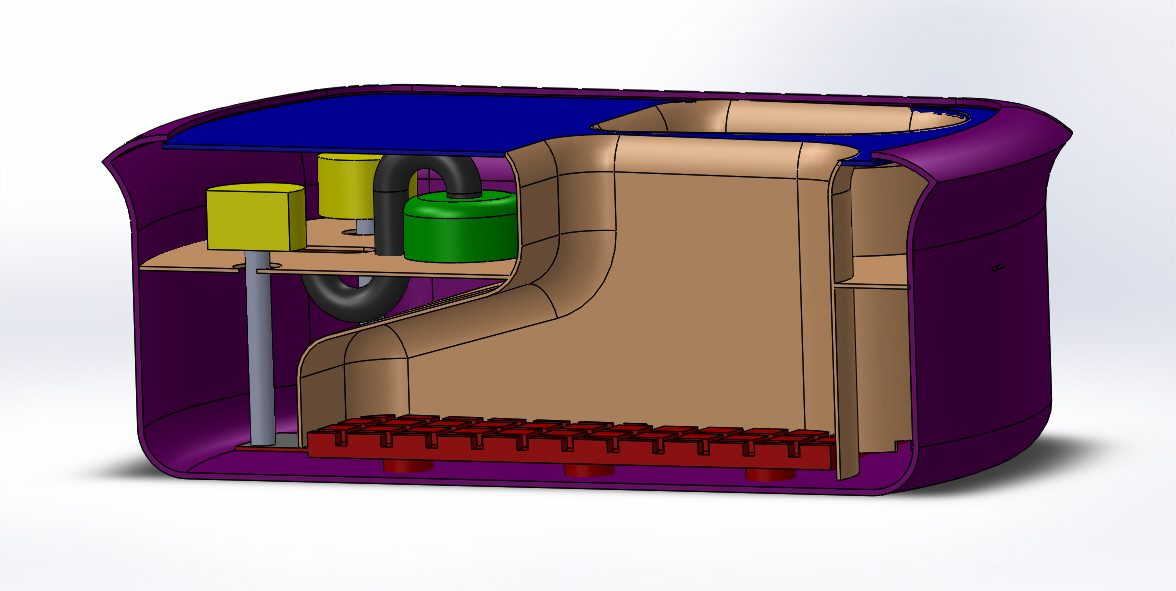Click the tan shelf holding the yellow block

point(190,262)
